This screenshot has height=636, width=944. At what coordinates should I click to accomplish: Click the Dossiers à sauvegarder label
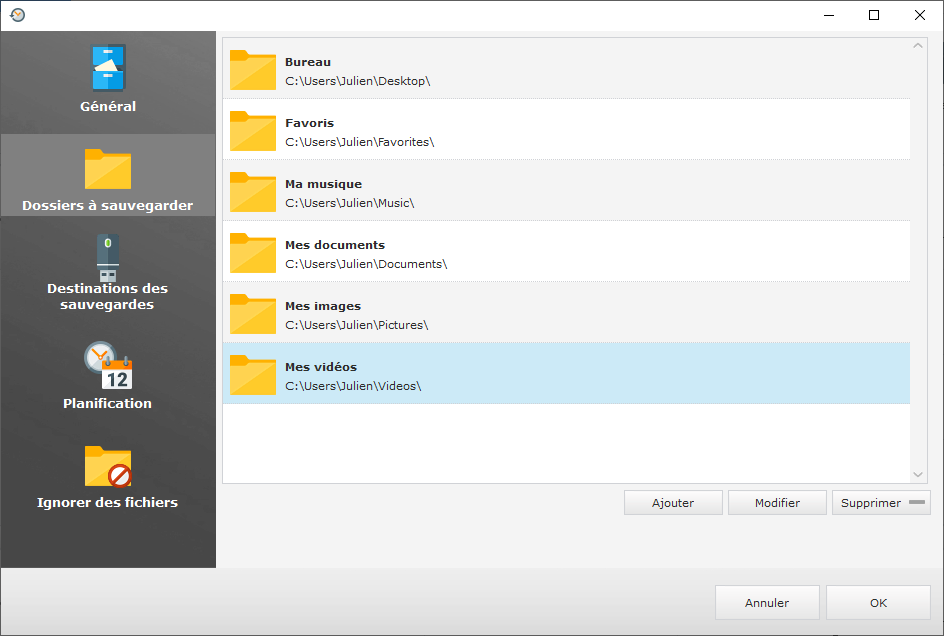[x=108, y=205]
